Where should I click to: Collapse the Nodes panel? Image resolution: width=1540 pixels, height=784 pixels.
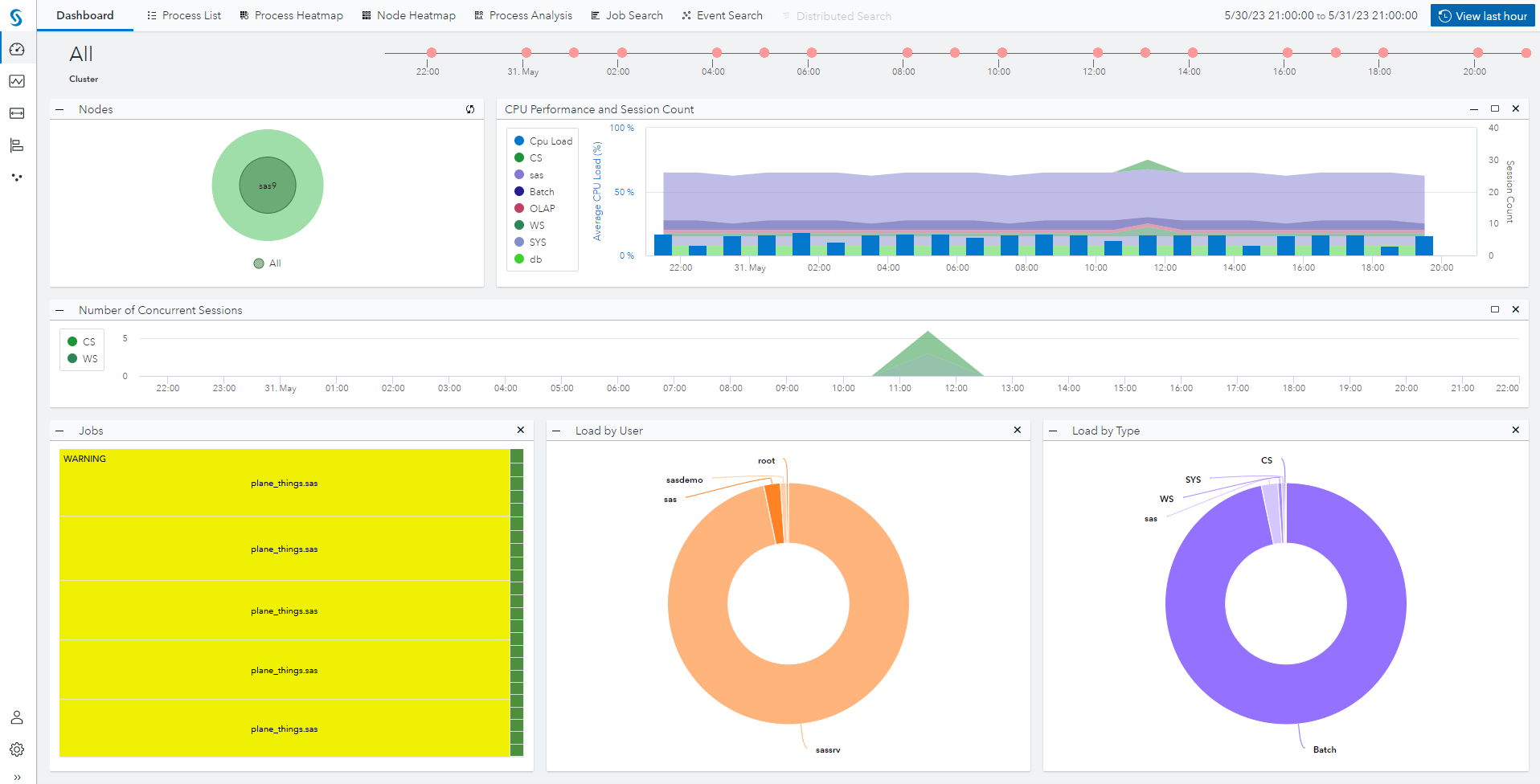59,109
